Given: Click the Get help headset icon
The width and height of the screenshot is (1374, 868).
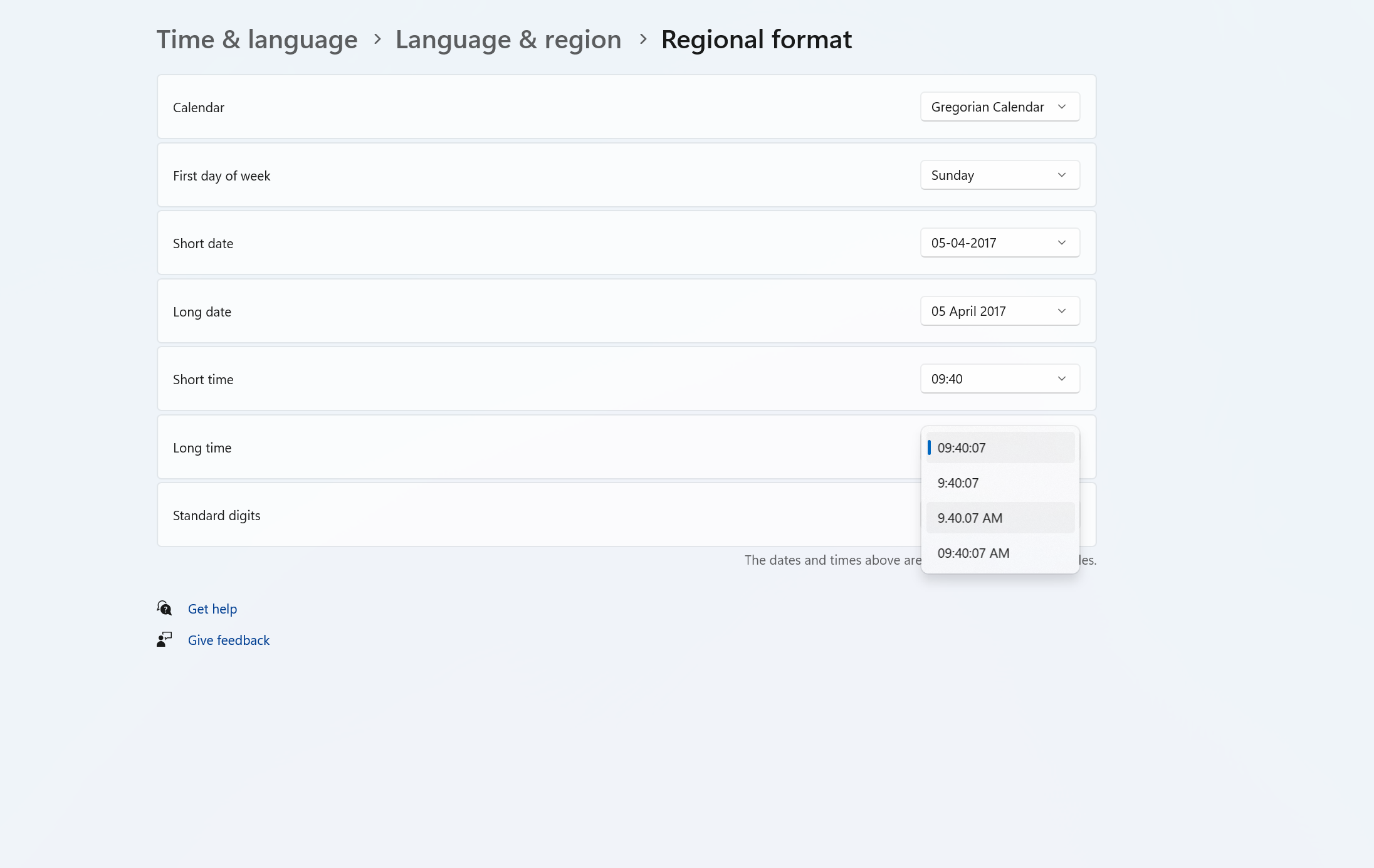Looking at the screenshot, I should tap(164, 608).
